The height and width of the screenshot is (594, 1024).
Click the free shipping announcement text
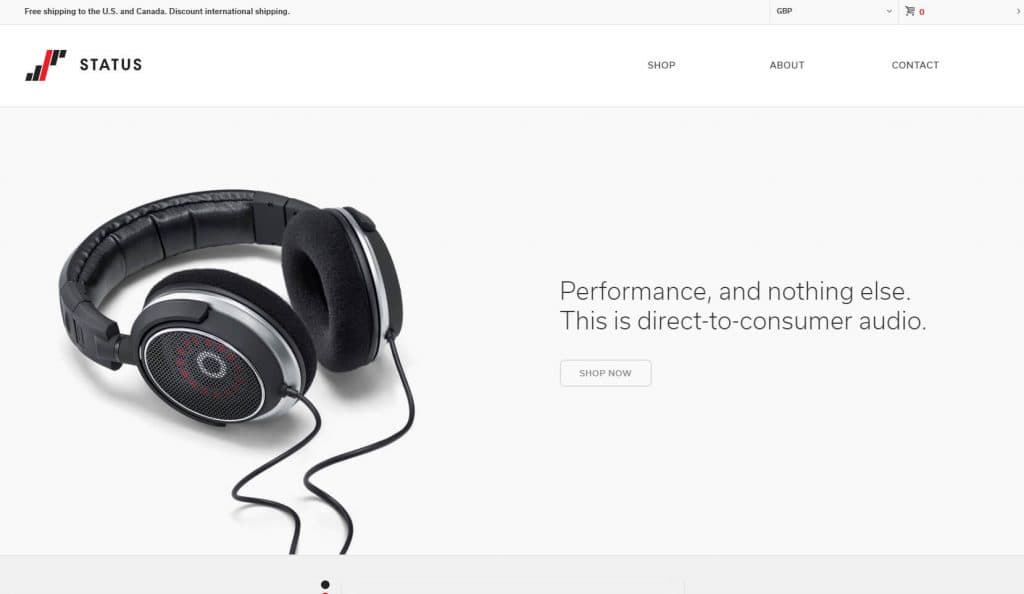click(x=157, y=11)
